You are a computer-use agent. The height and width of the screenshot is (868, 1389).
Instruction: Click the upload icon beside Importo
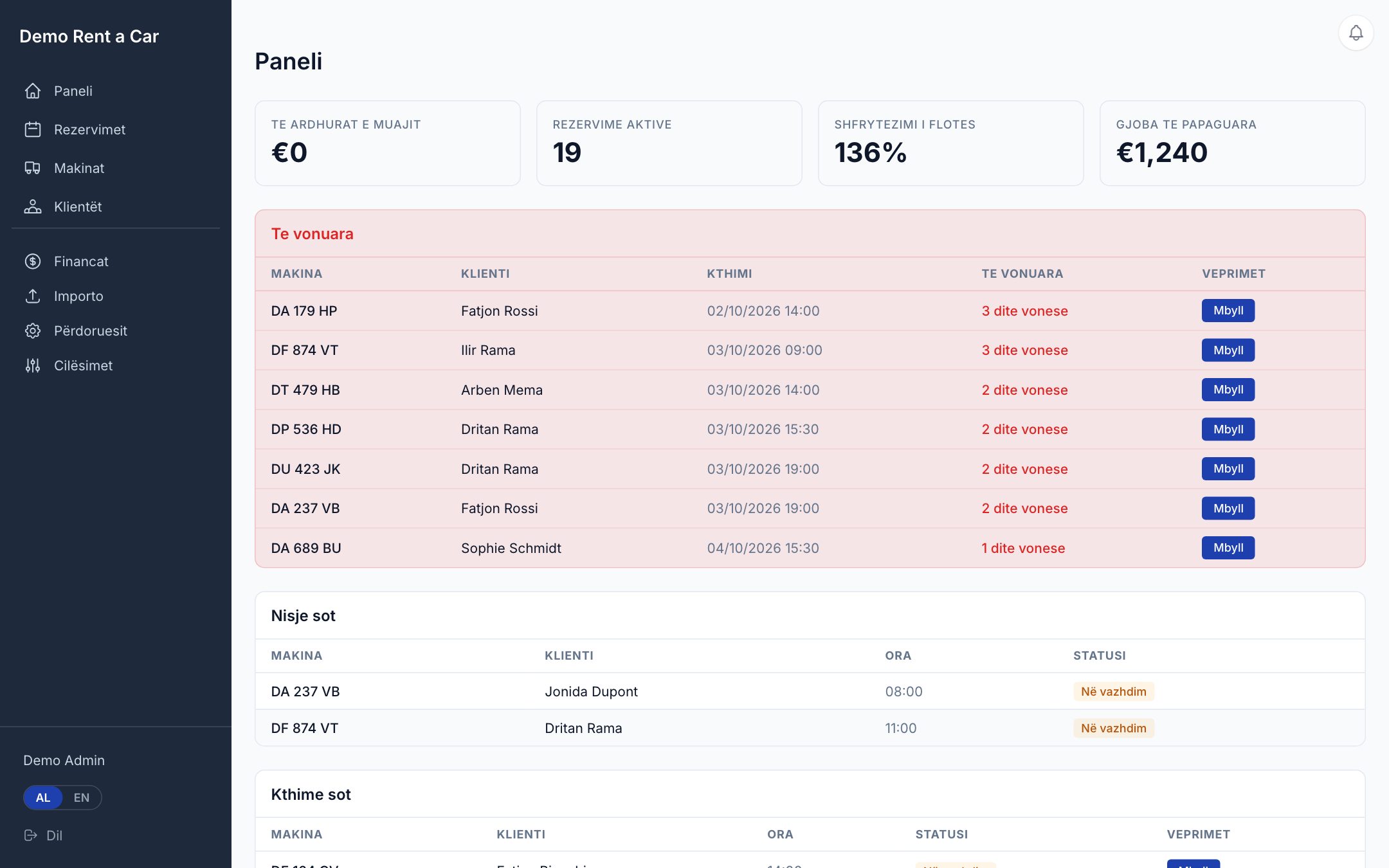pos(33,296)
